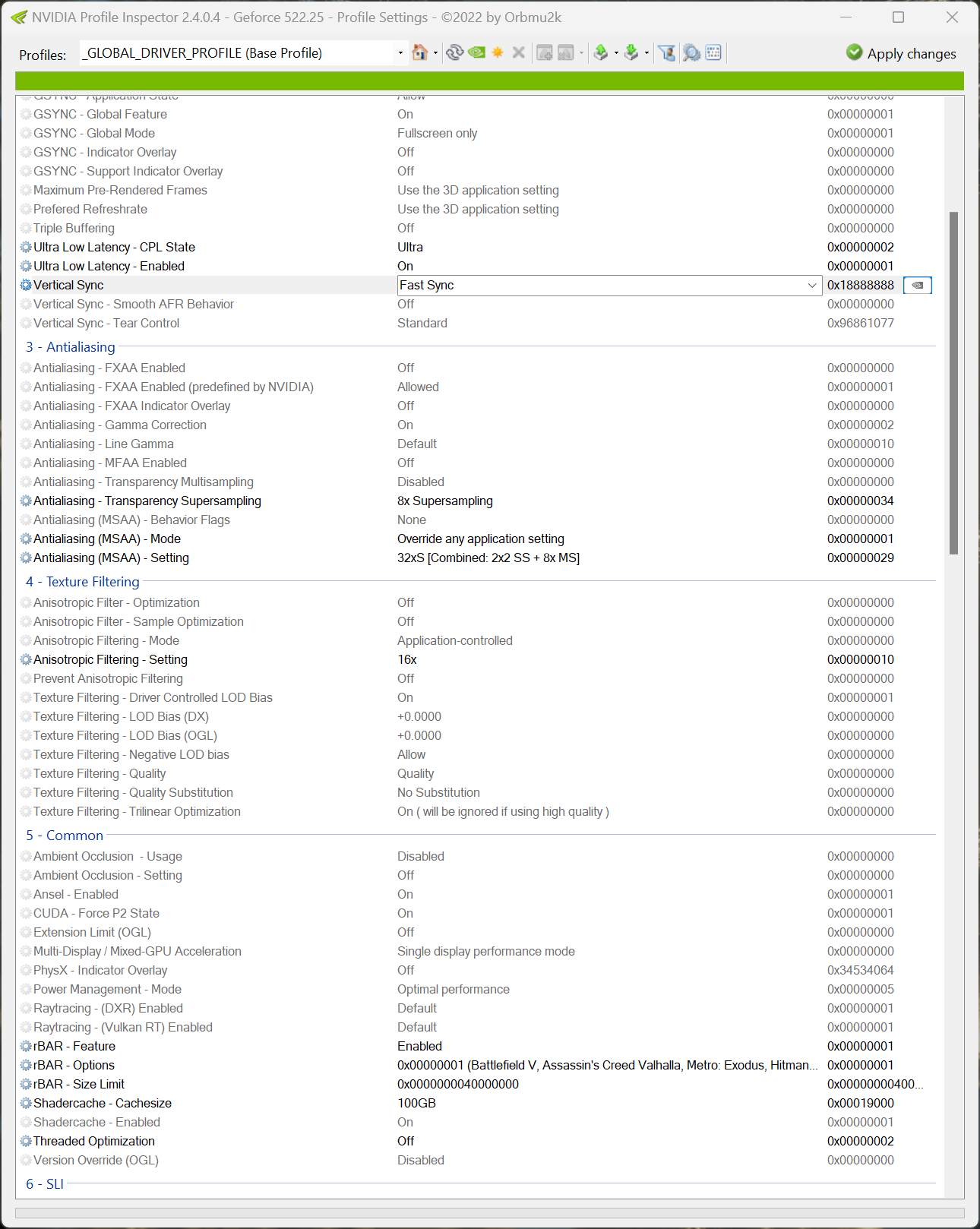Click the add application to profile icon
Image resolution: width=980 pixels, height=1229 pixels.
pyautogui.click(x=544, y=52)
